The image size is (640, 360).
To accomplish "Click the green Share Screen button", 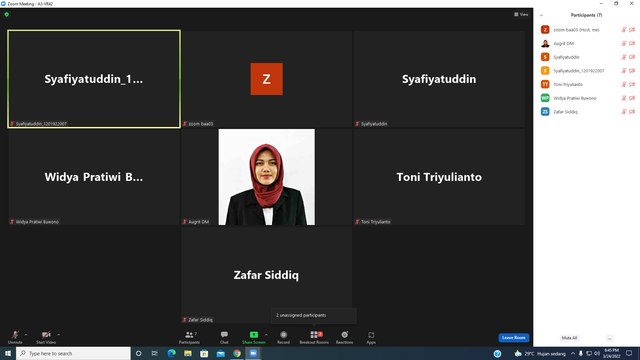I will (x=253, y=337).
